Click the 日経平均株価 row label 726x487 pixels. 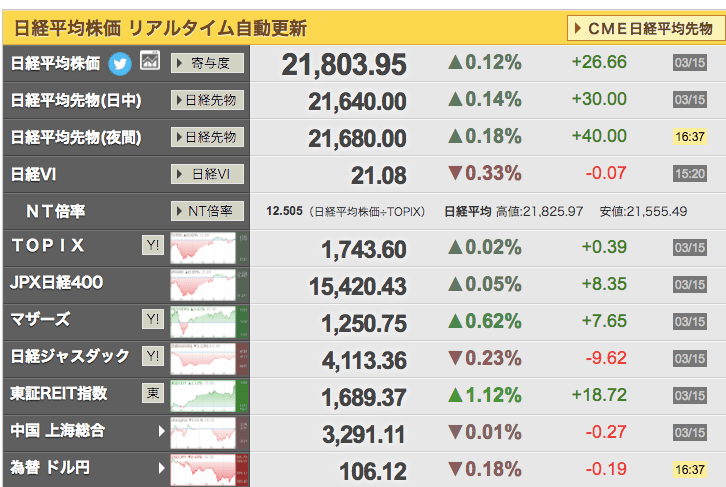click(55, 63)
